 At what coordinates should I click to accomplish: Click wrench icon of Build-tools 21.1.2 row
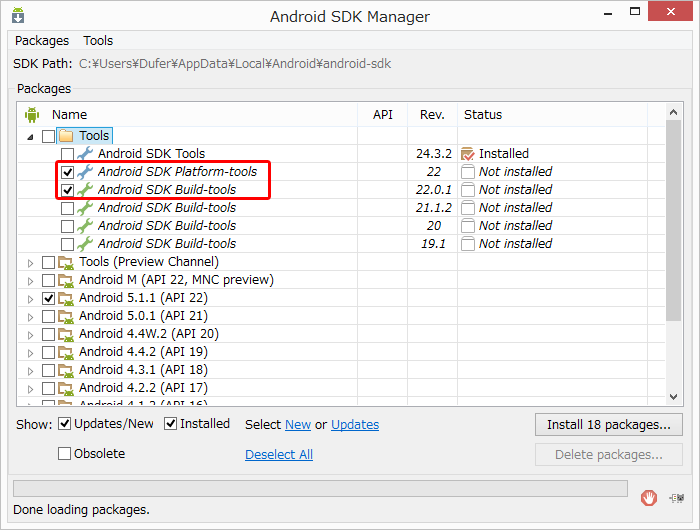[85, 208]
